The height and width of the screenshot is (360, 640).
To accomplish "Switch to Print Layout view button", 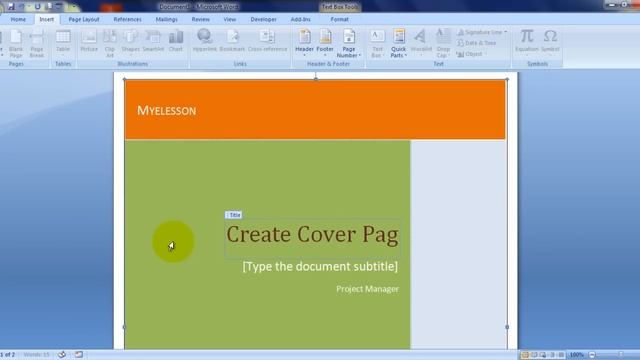I will click(525, 355).
